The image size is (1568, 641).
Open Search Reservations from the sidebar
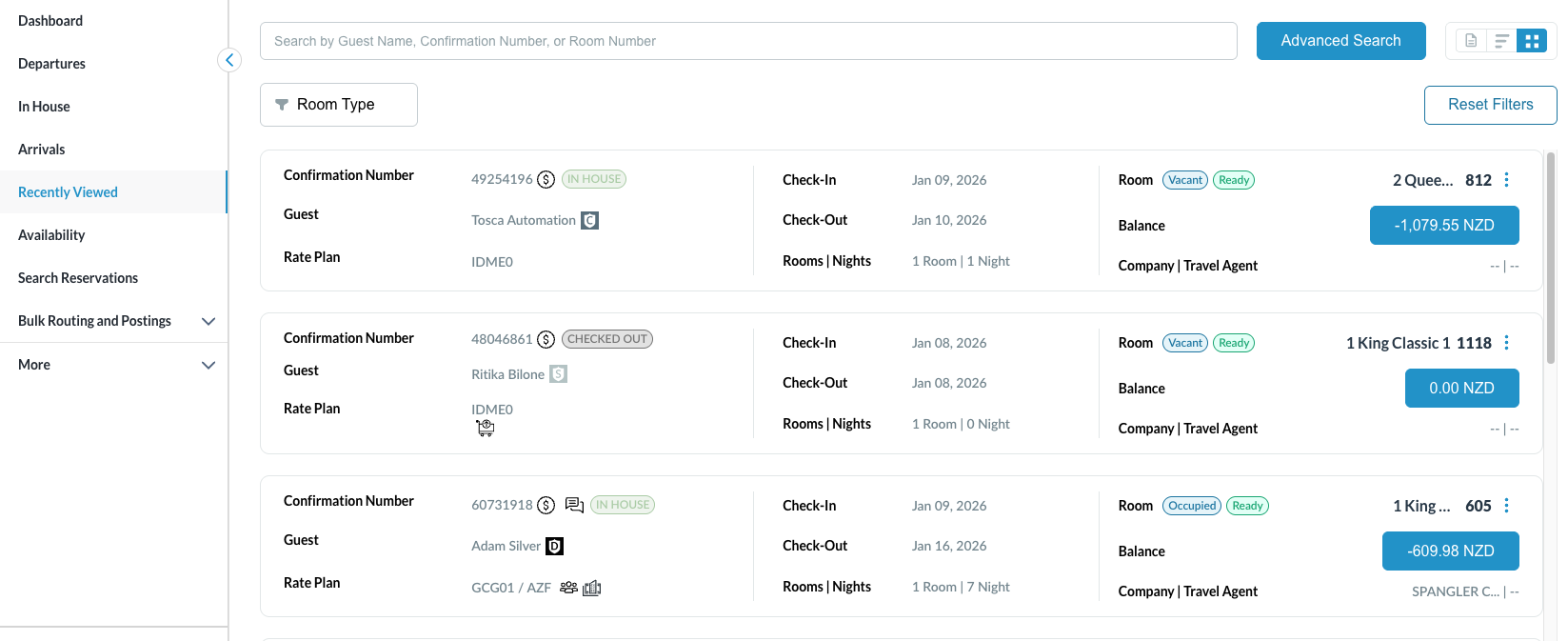click(x=78, y=278)
